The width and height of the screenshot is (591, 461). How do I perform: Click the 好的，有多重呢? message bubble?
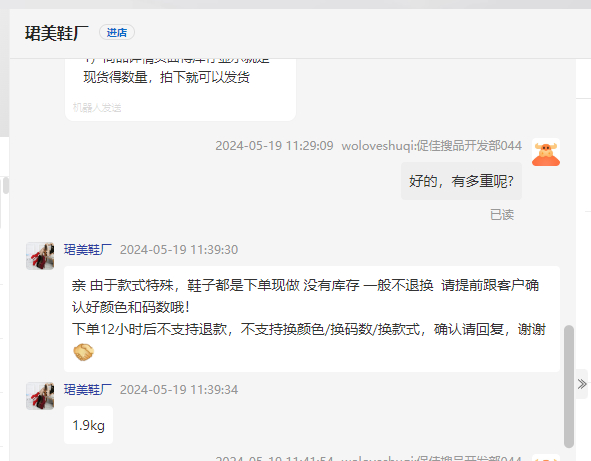(x=461, y=181)
